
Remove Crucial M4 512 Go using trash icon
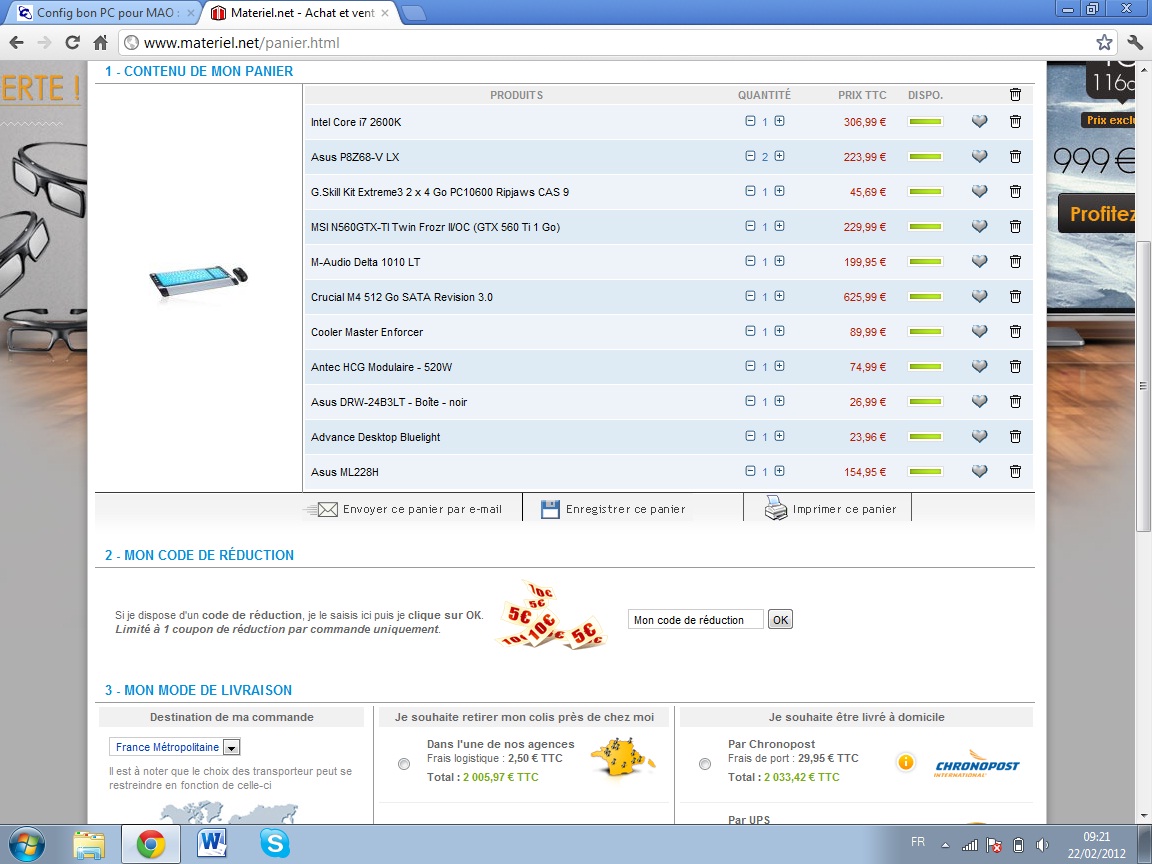[1015, 297]
